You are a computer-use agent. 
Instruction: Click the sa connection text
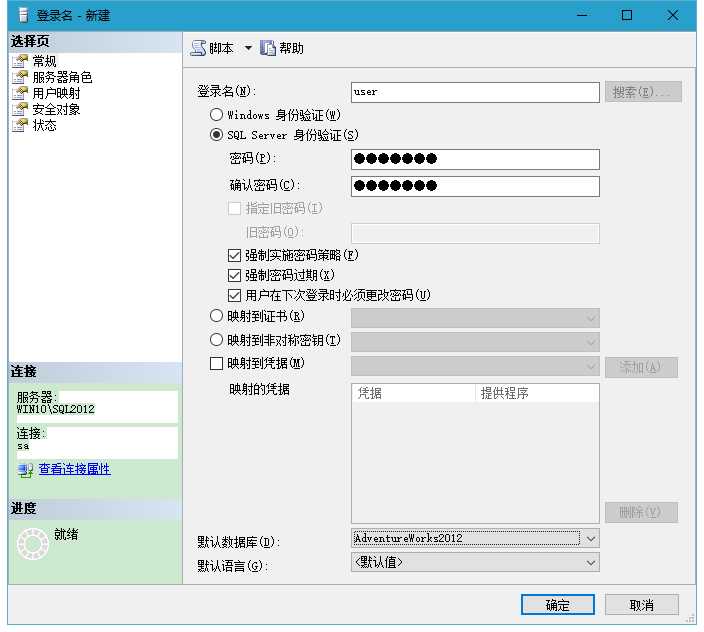23,446
